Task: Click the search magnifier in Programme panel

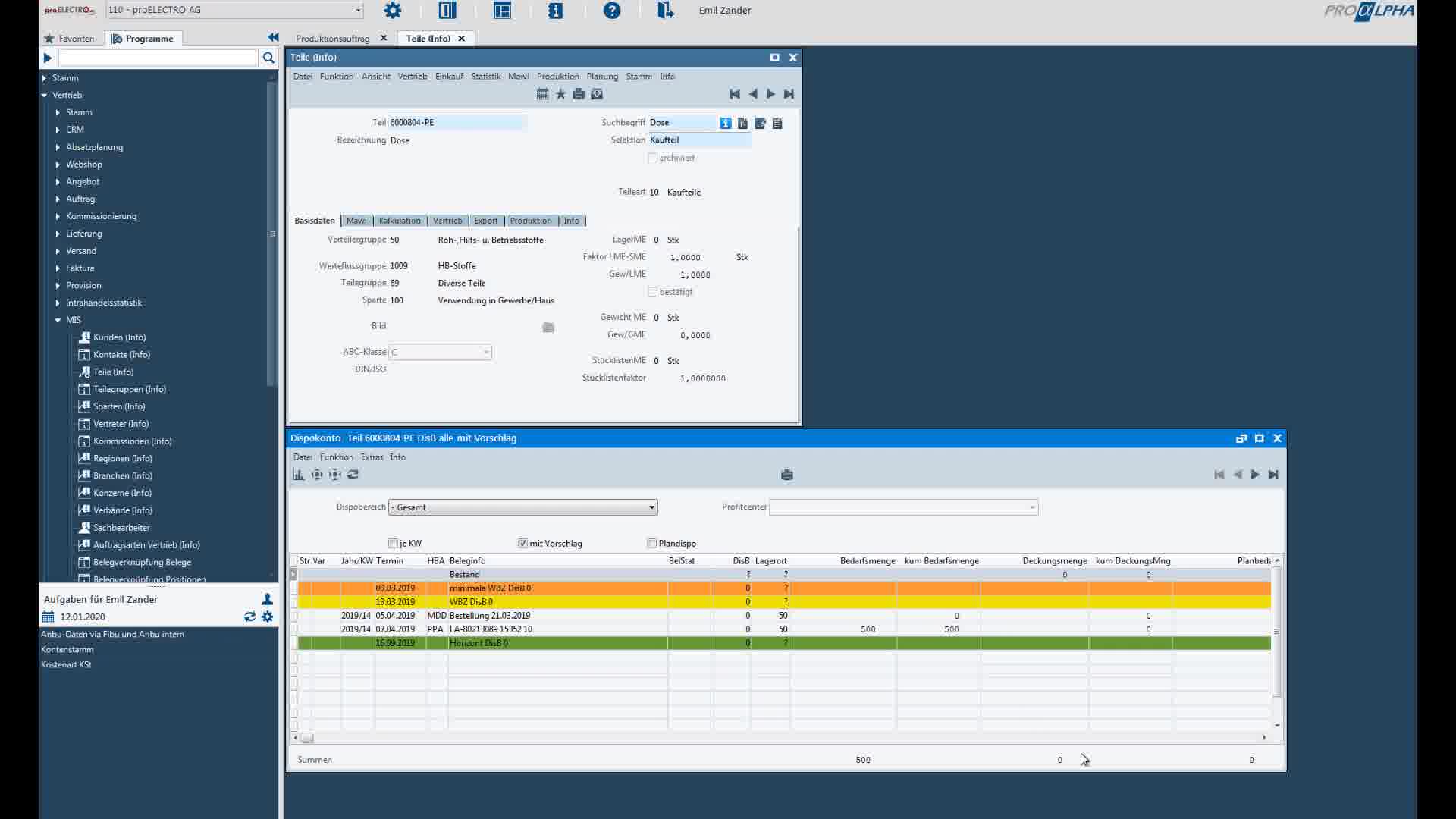Action: (x=268, y=58)
